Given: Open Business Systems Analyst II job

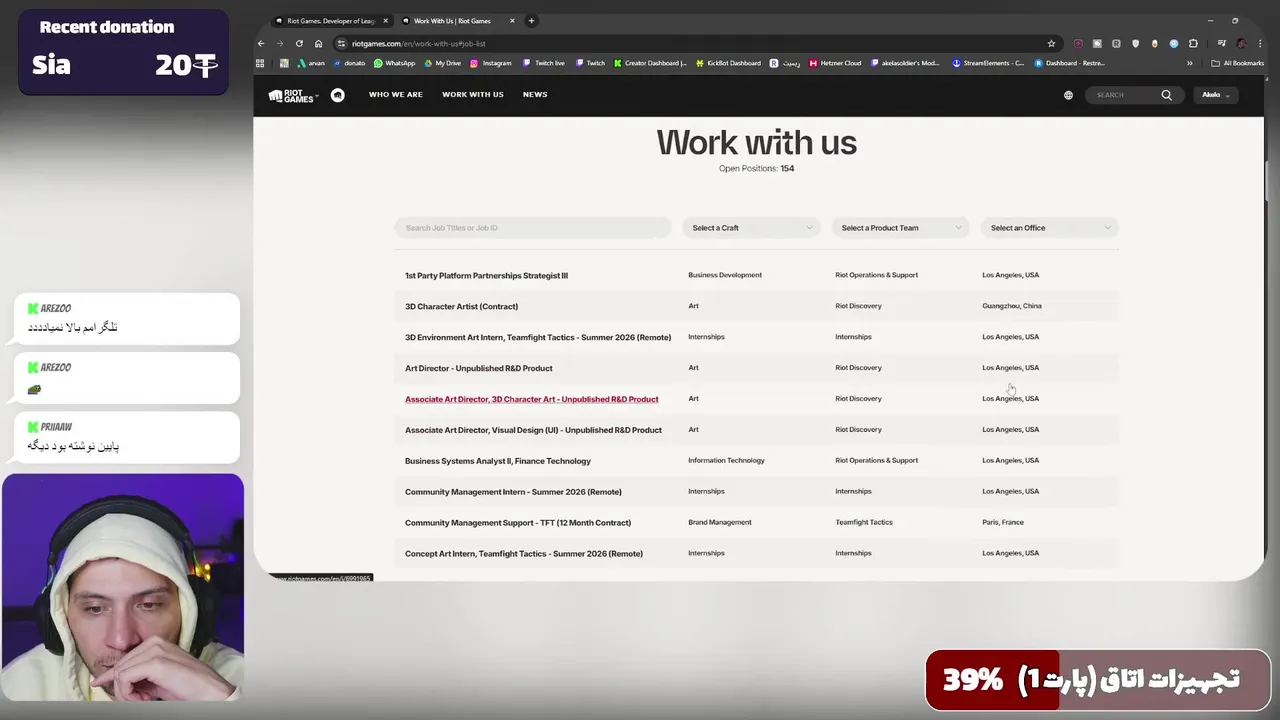Looking at the screenshot, I should [497, 461].
